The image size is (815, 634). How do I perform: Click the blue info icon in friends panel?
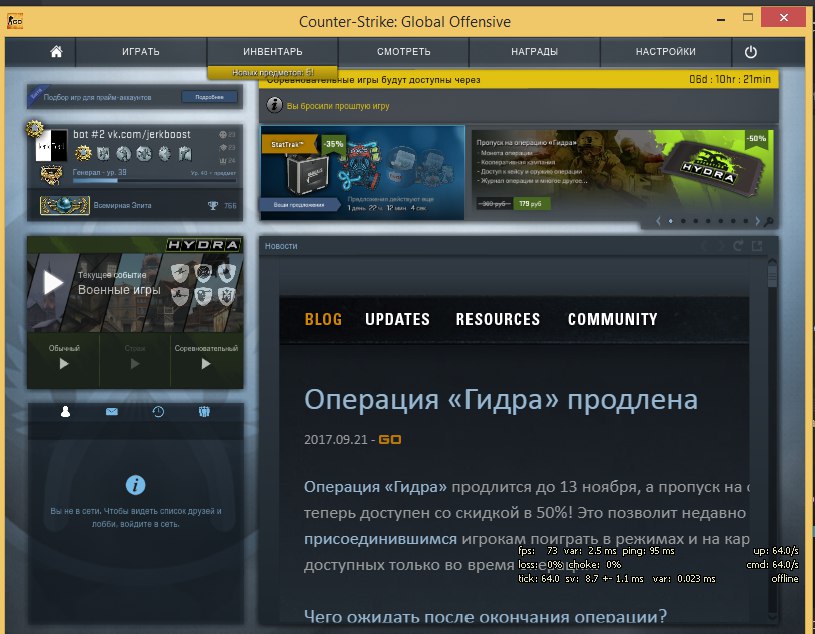coord(136,485)
